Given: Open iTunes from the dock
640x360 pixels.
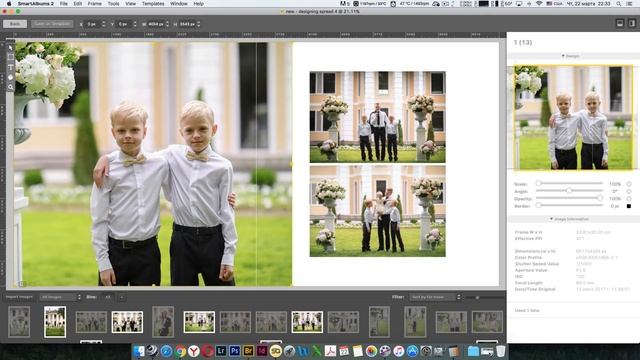Looking at the screenshot, I should click(x=398, y=351).
